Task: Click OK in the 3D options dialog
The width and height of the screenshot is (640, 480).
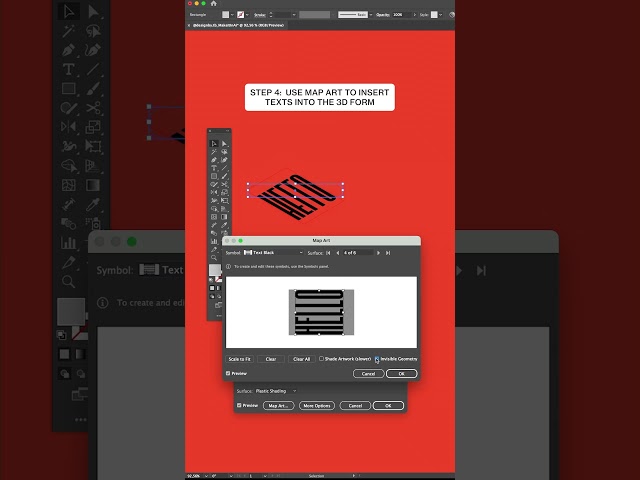Action: [x=388, y=406]
